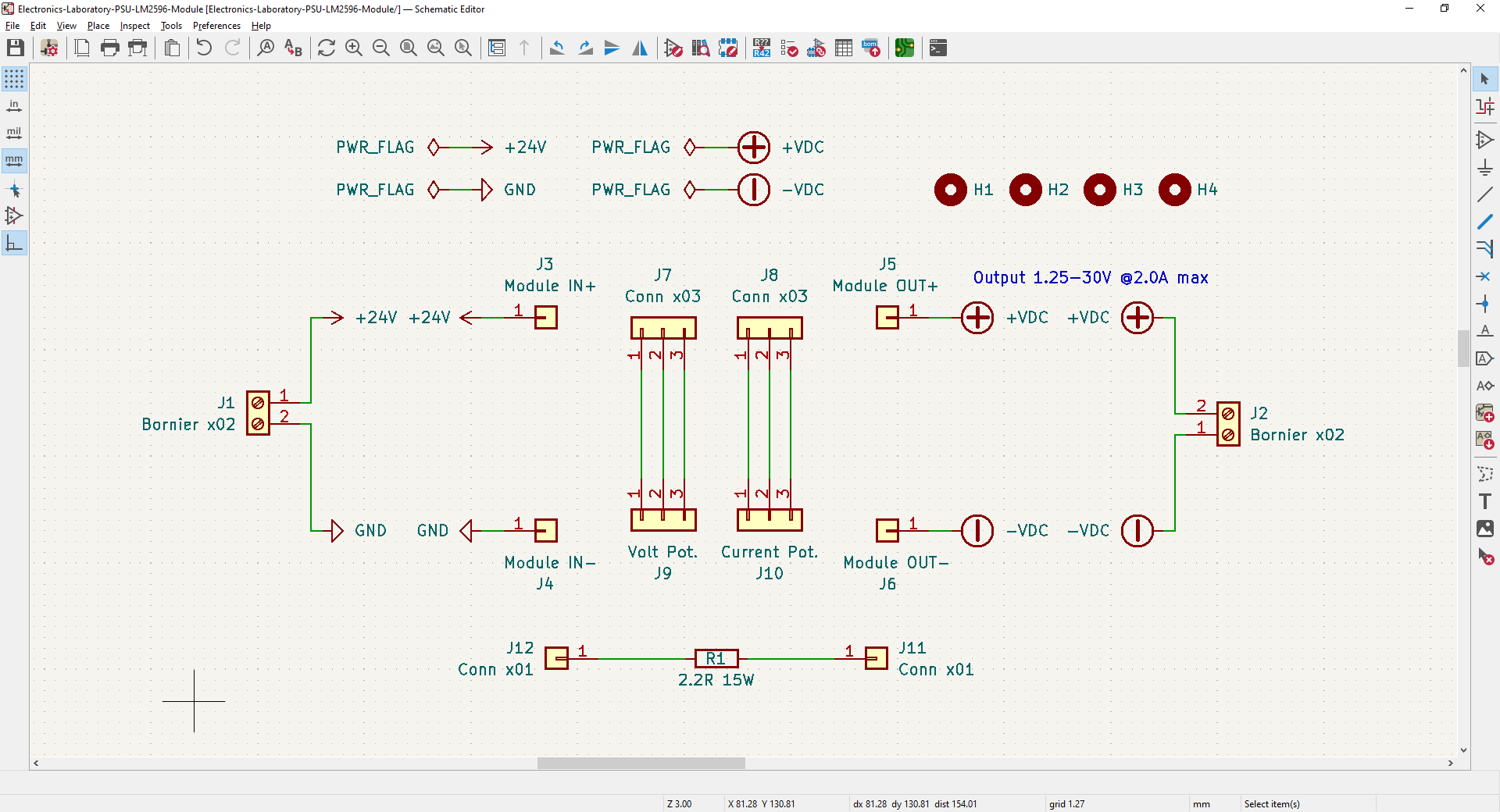
Task: Click the Plot icon beside Print
Action: click(138, 48)
